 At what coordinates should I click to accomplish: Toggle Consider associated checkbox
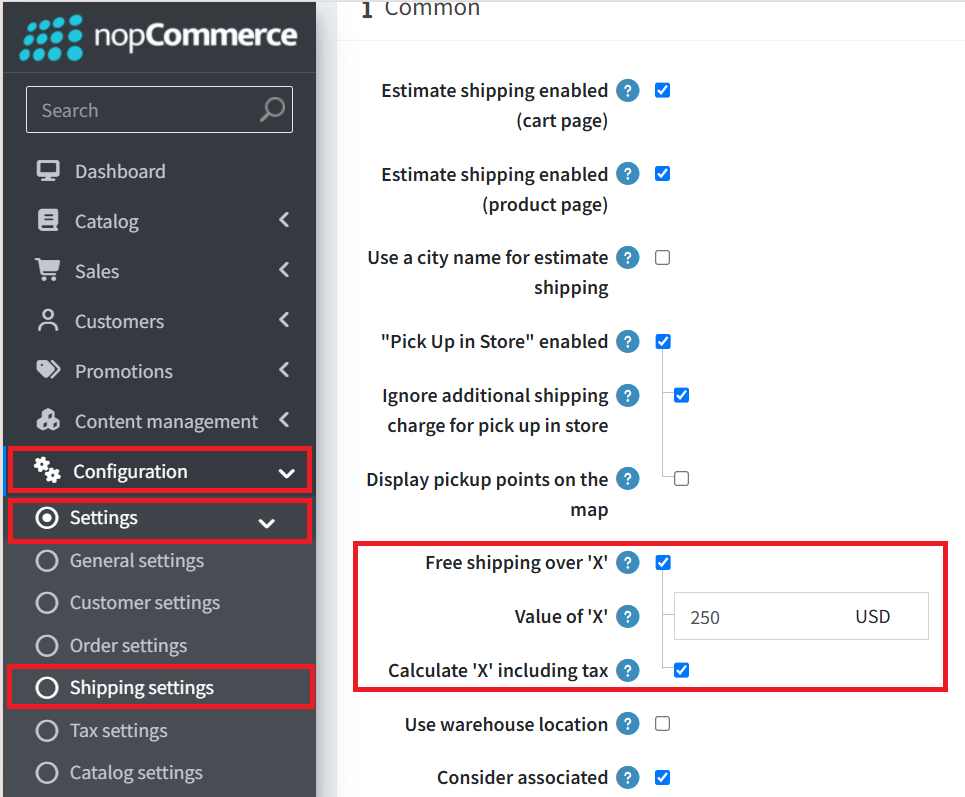pos(662,777)
